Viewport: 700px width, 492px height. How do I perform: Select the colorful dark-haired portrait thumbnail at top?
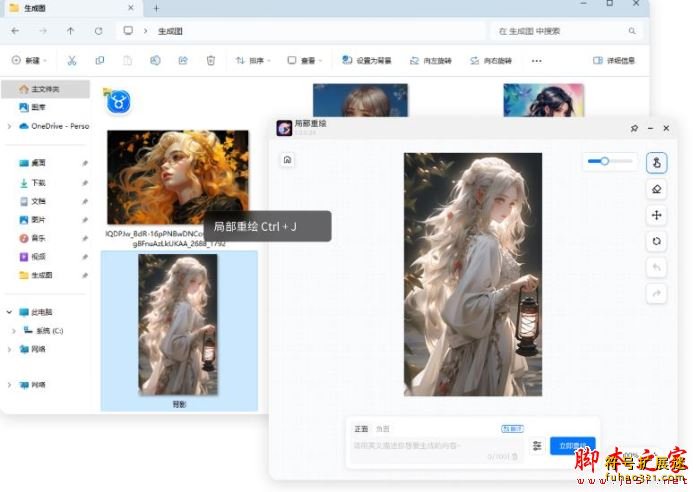click(544, 100)
